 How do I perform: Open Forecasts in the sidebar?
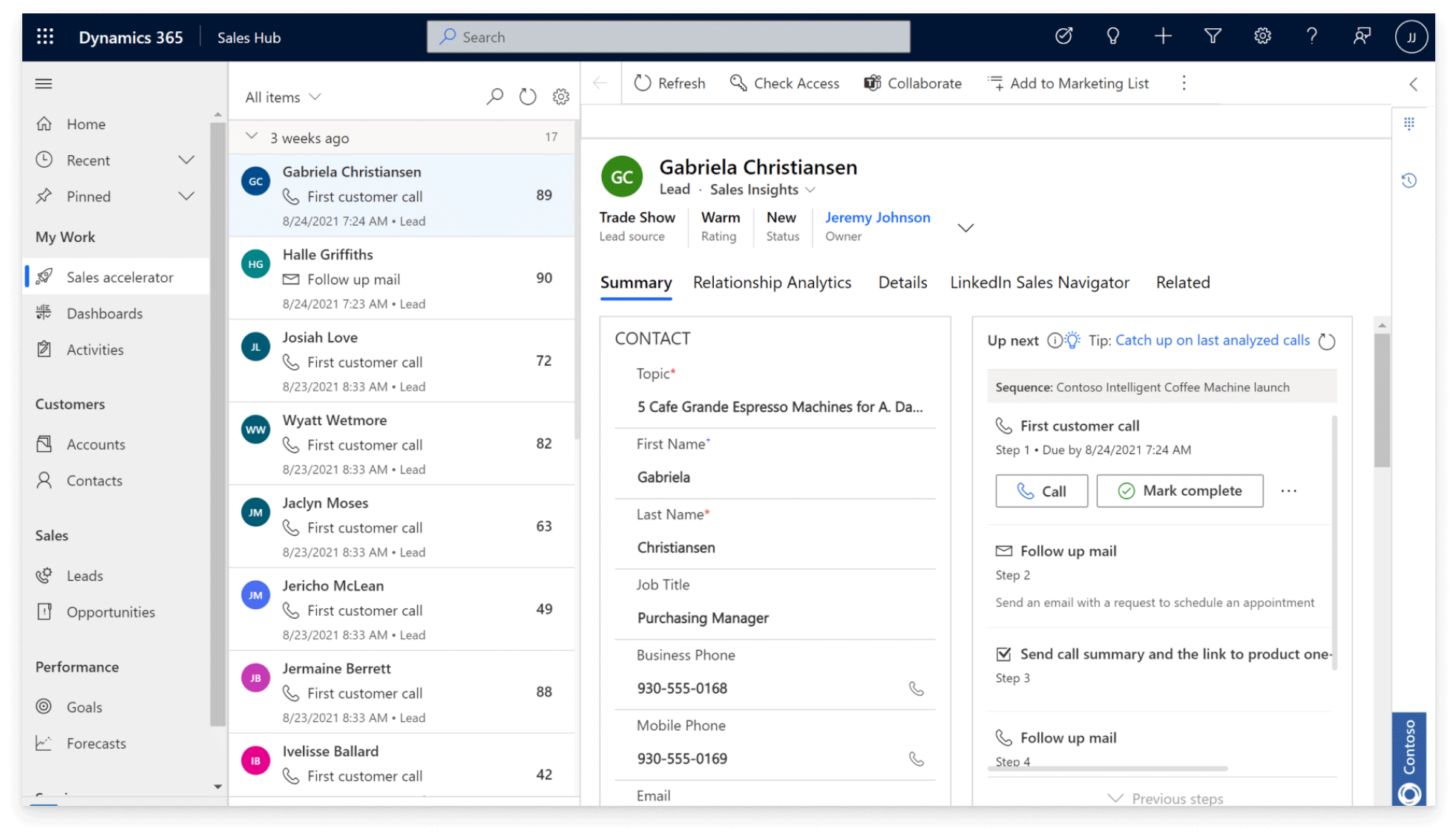(96, 744)
